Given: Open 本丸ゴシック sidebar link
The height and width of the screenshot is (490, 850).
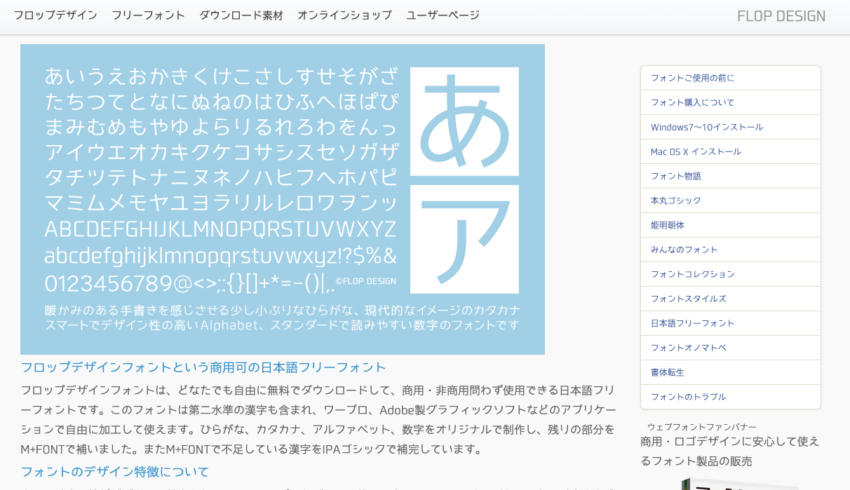Looking at the screenshot, I should (x=730, y=201).
